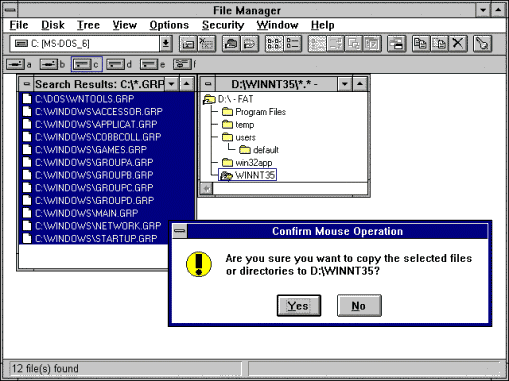Collapse the users folder in tree

click(227, 137)
